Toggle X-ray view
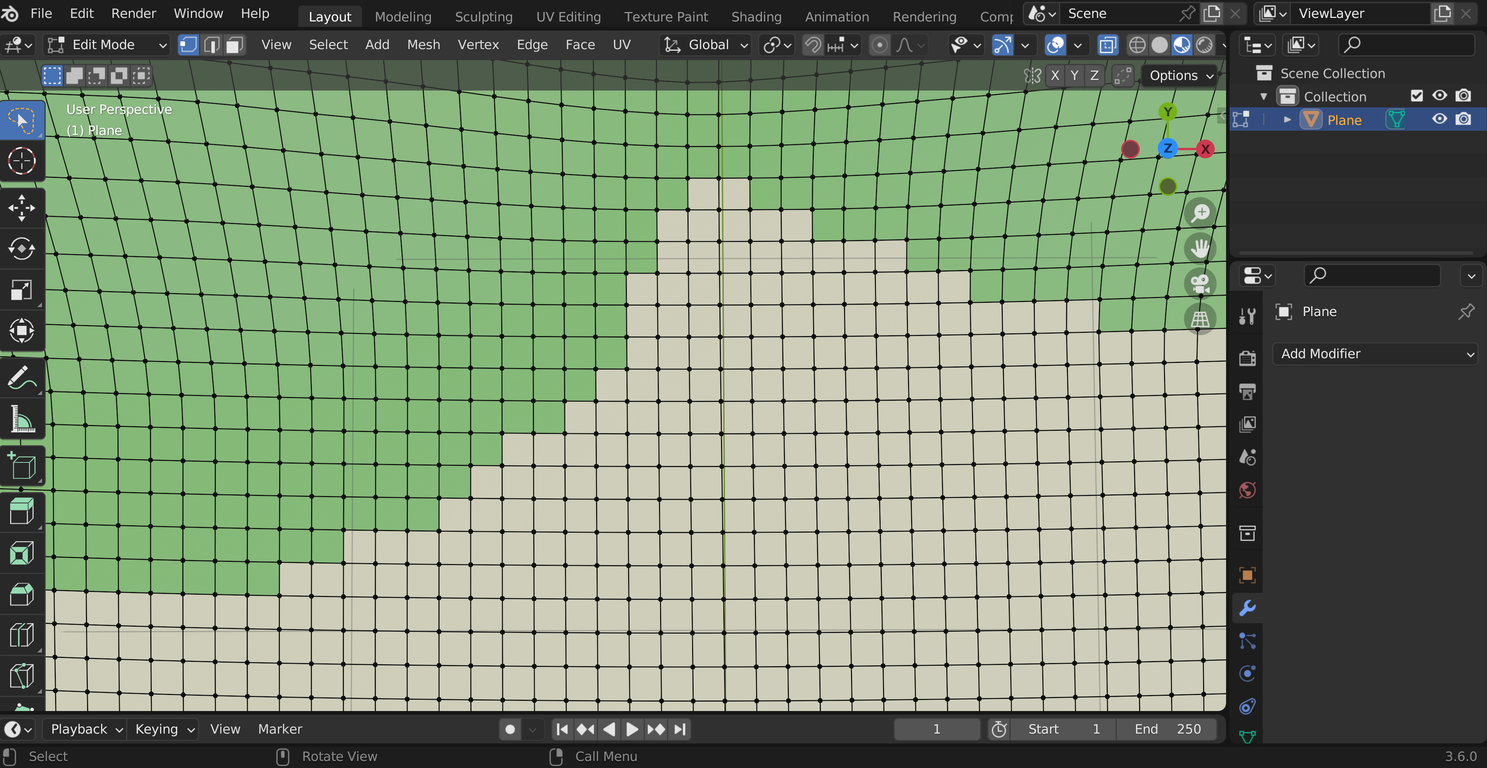Image resolution: width=1487 pixels, height=768 pixels. click(x=1107, y=45)
